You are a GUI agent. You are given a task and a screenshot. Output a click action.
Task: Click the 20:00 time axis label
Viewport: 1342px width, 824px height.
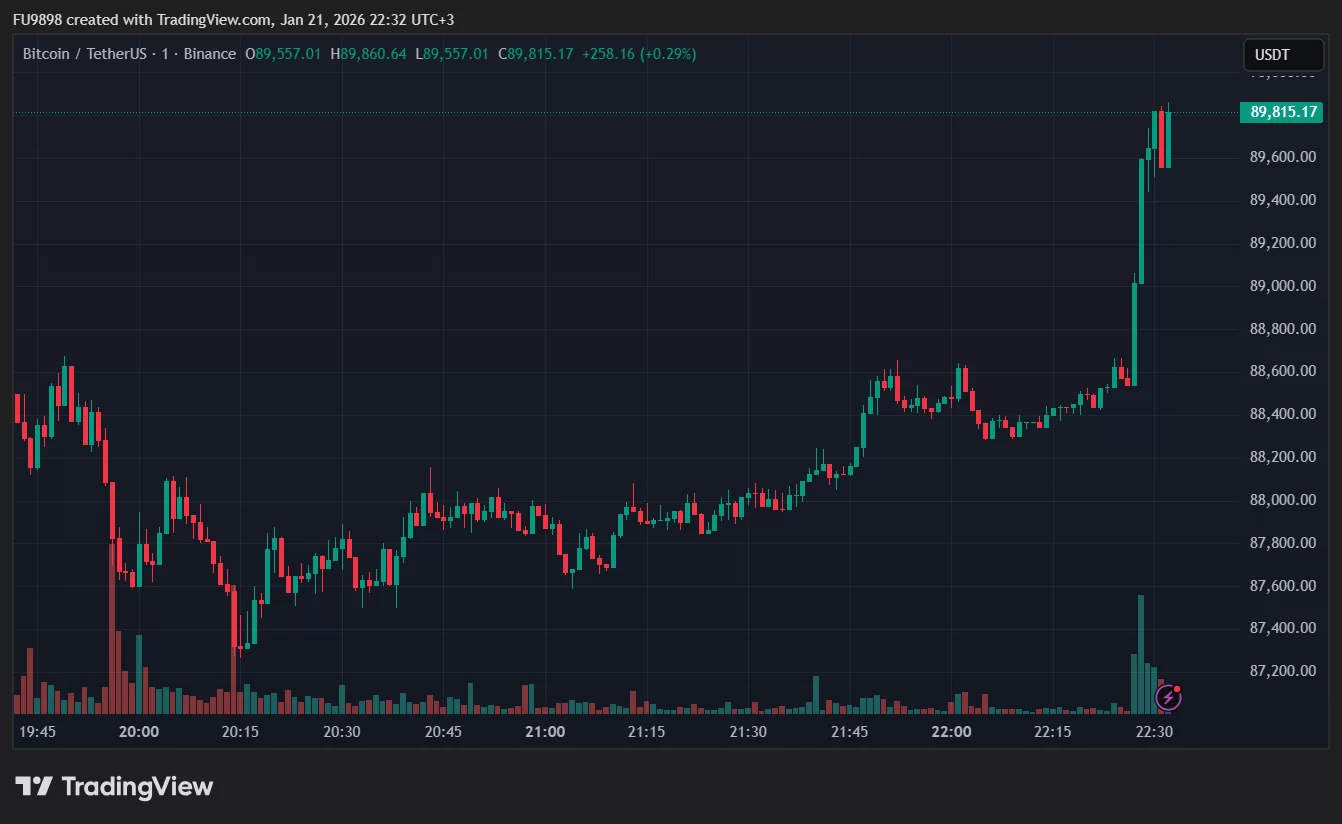[x=138, y=732]
